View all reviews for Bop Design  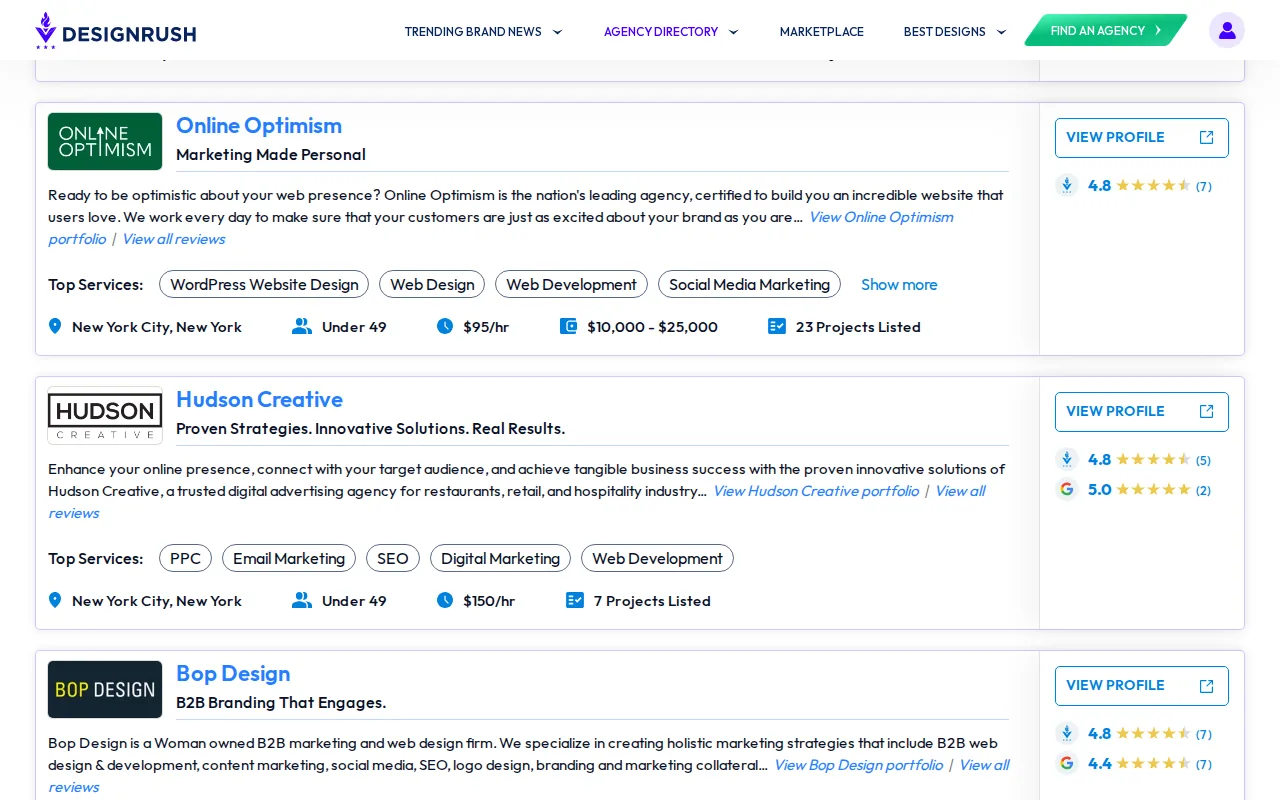click(x=984, y=765)
